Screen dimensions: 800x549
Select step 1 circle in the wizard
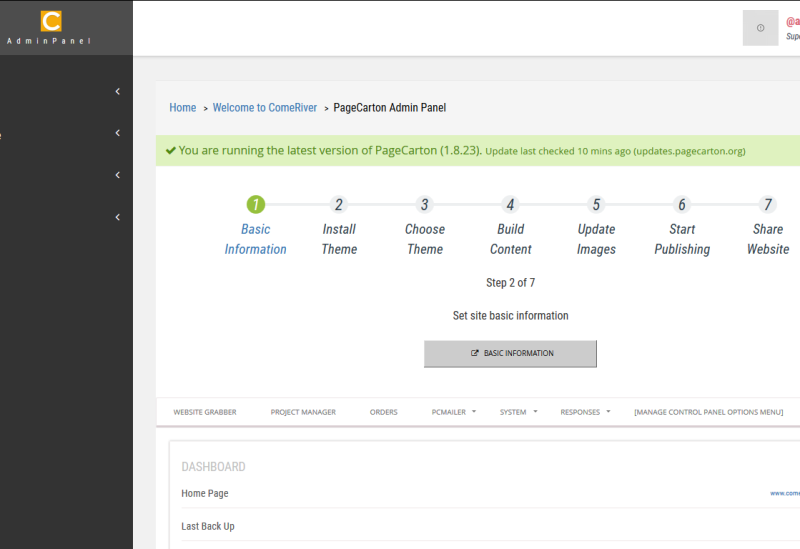click(x=256, y=205)
